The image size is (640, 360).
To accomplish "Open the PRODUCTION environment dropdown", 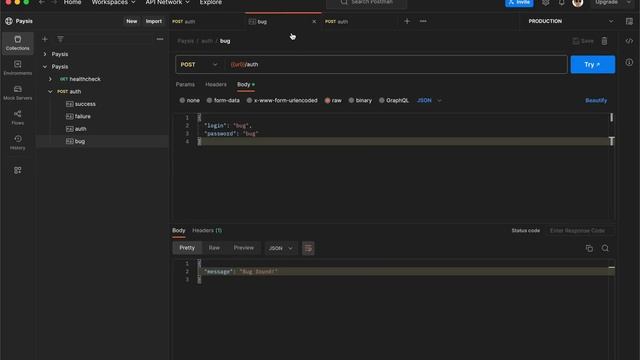I will (570, 21).
